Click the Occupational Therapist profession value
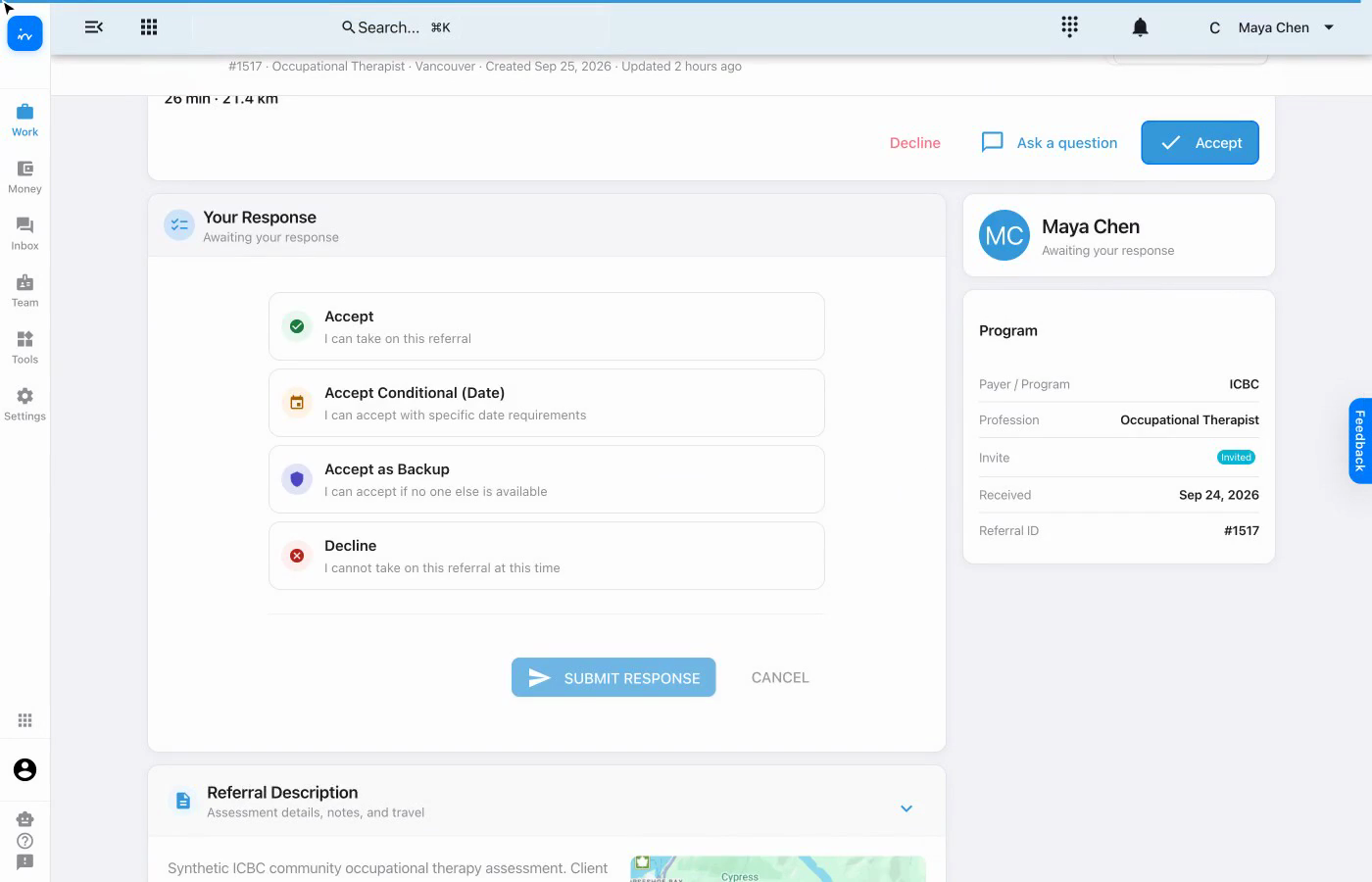Screen dimensions: 1372x882 (x=1189, y=419)
